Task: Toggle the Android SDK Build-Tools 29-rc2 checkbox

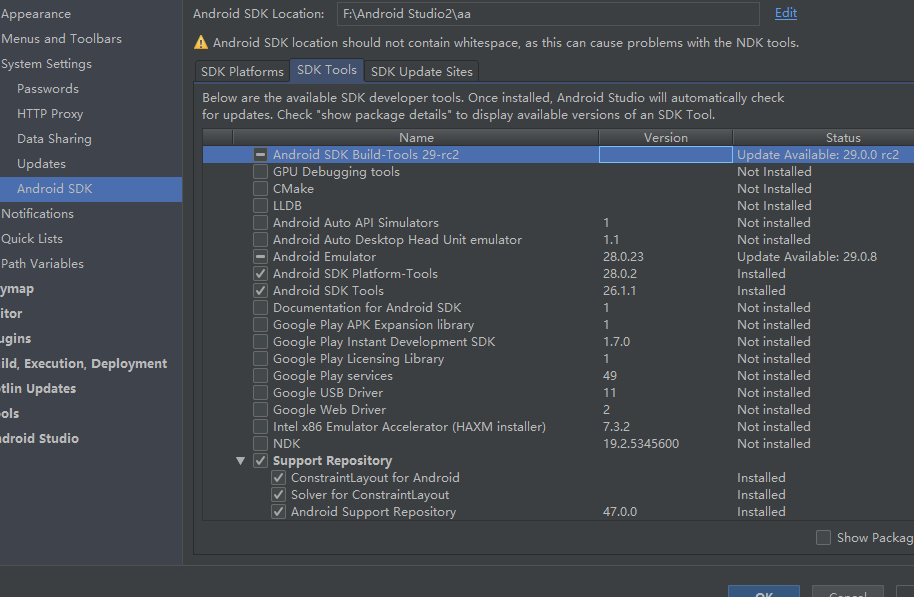Action: tap(261, 155)
